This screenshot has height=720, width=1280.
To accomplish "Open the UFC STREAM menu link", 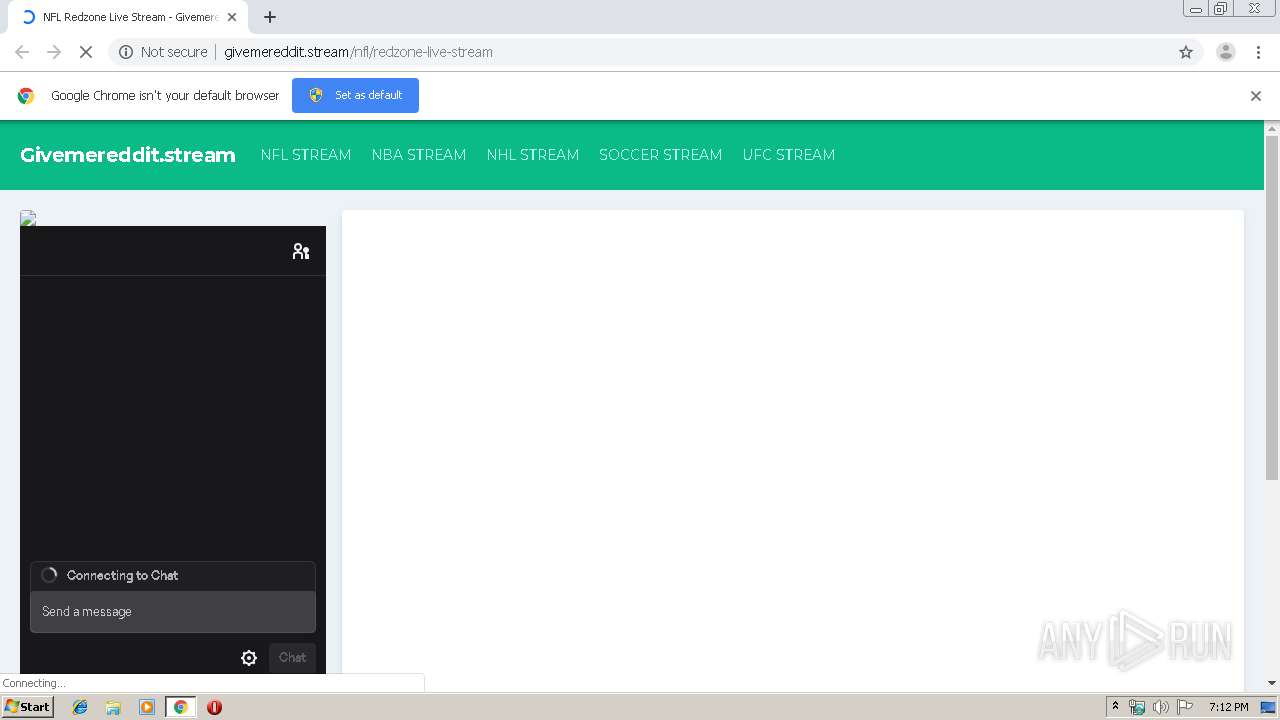I will [x=789, y=155].
